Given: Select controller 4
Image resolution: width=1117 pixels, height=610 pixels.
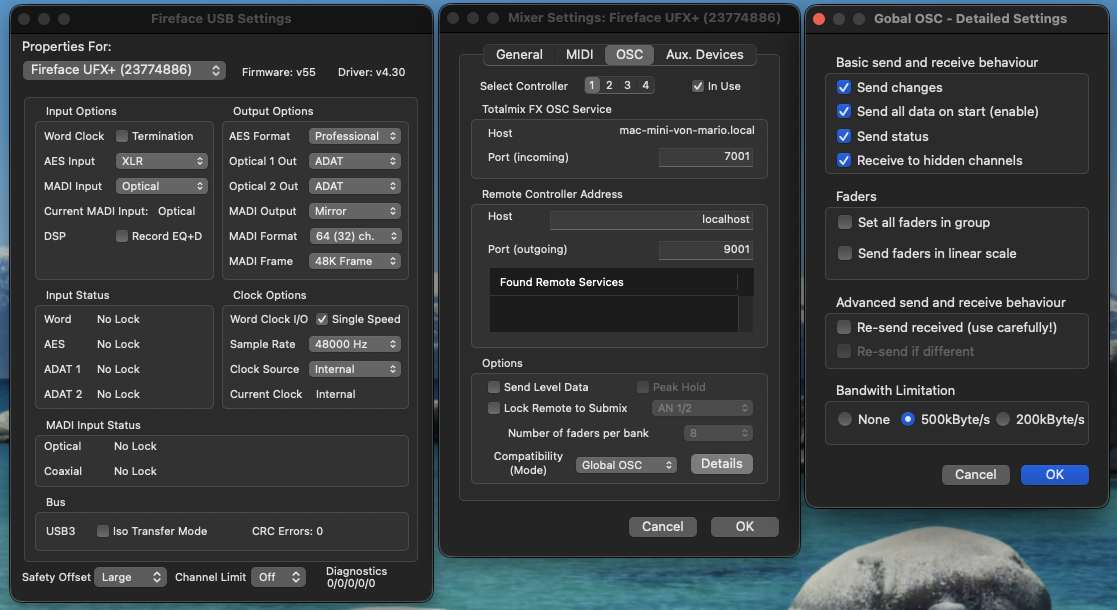Looking at the screenshot, I should [645, 85].
